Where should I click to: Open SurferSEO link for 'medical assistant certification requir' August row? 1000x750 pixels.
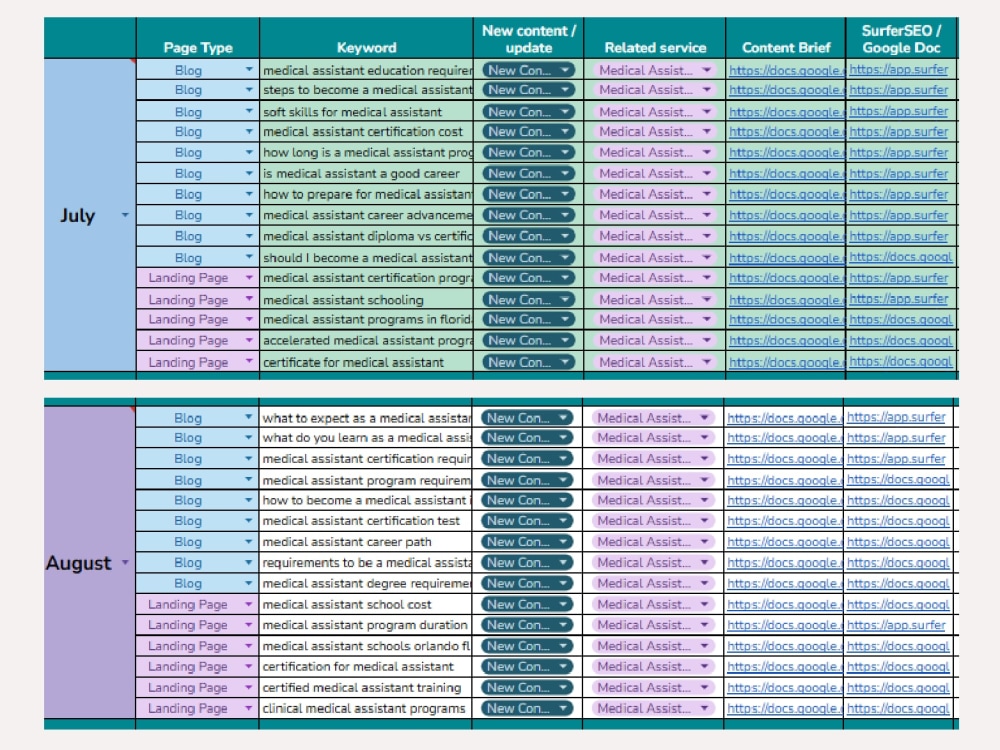(x=896, y=459)
